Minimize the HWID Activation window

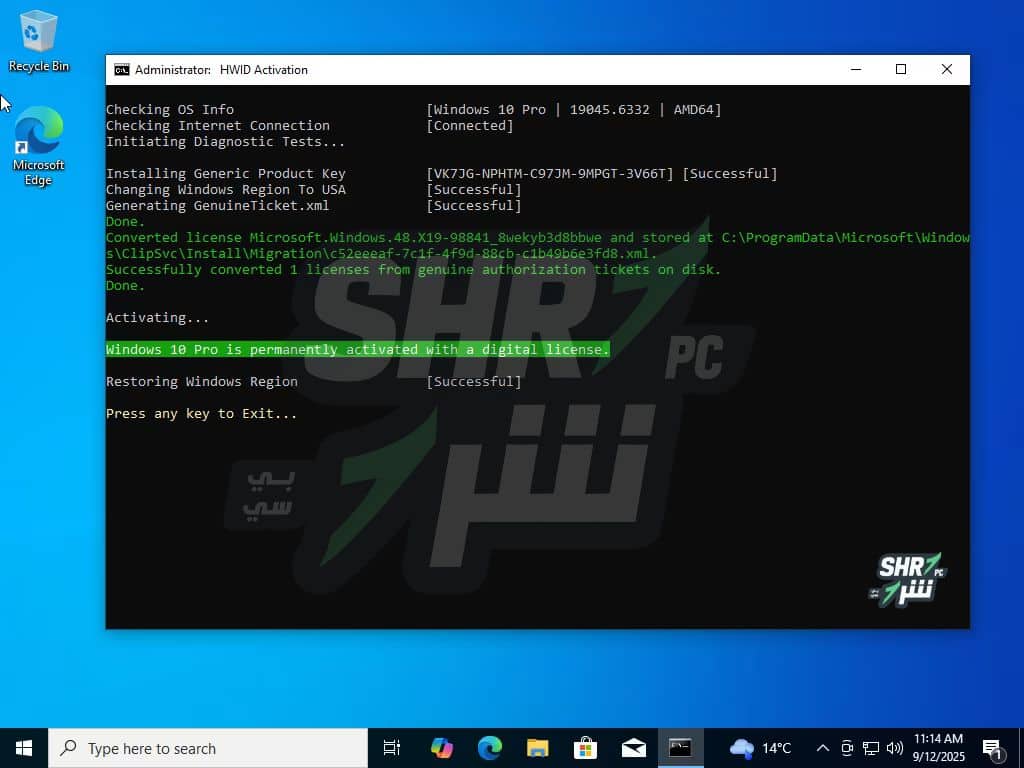pyautogui.click(x=856, y=69)
